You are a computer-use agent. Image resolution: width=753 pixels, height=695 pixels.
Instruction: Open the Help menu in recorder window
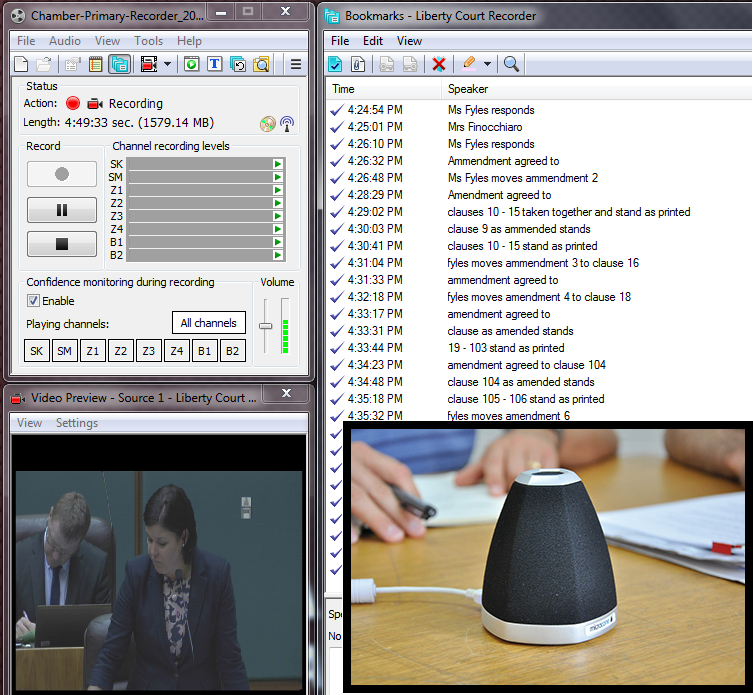(x=189, y=41)
